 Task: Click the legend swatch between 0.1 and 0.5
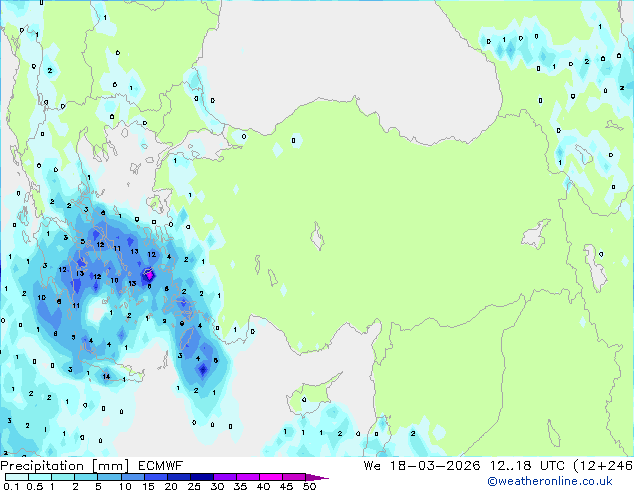click(17, 477)
